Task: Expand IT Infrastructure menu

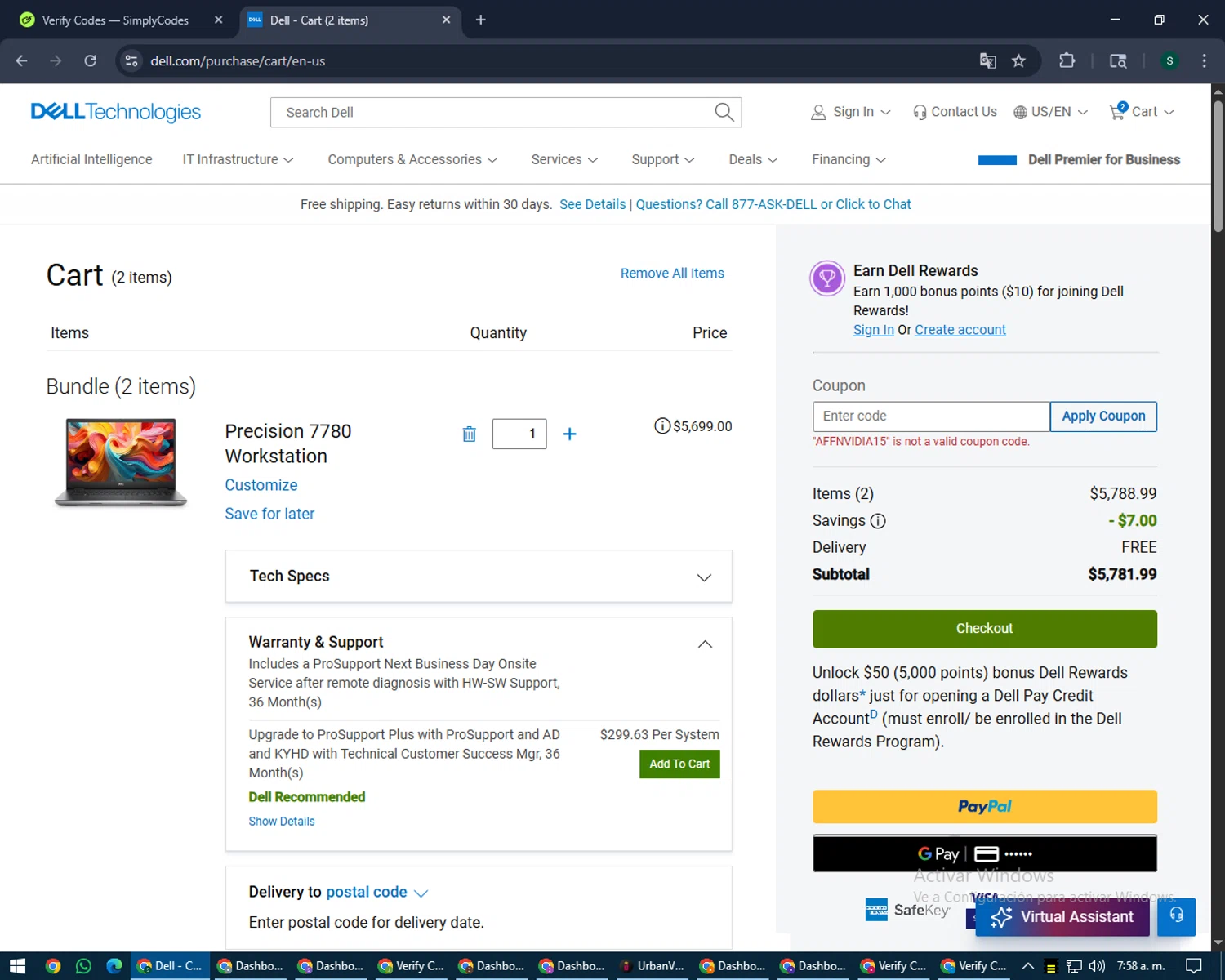Action: pos(238,160)
